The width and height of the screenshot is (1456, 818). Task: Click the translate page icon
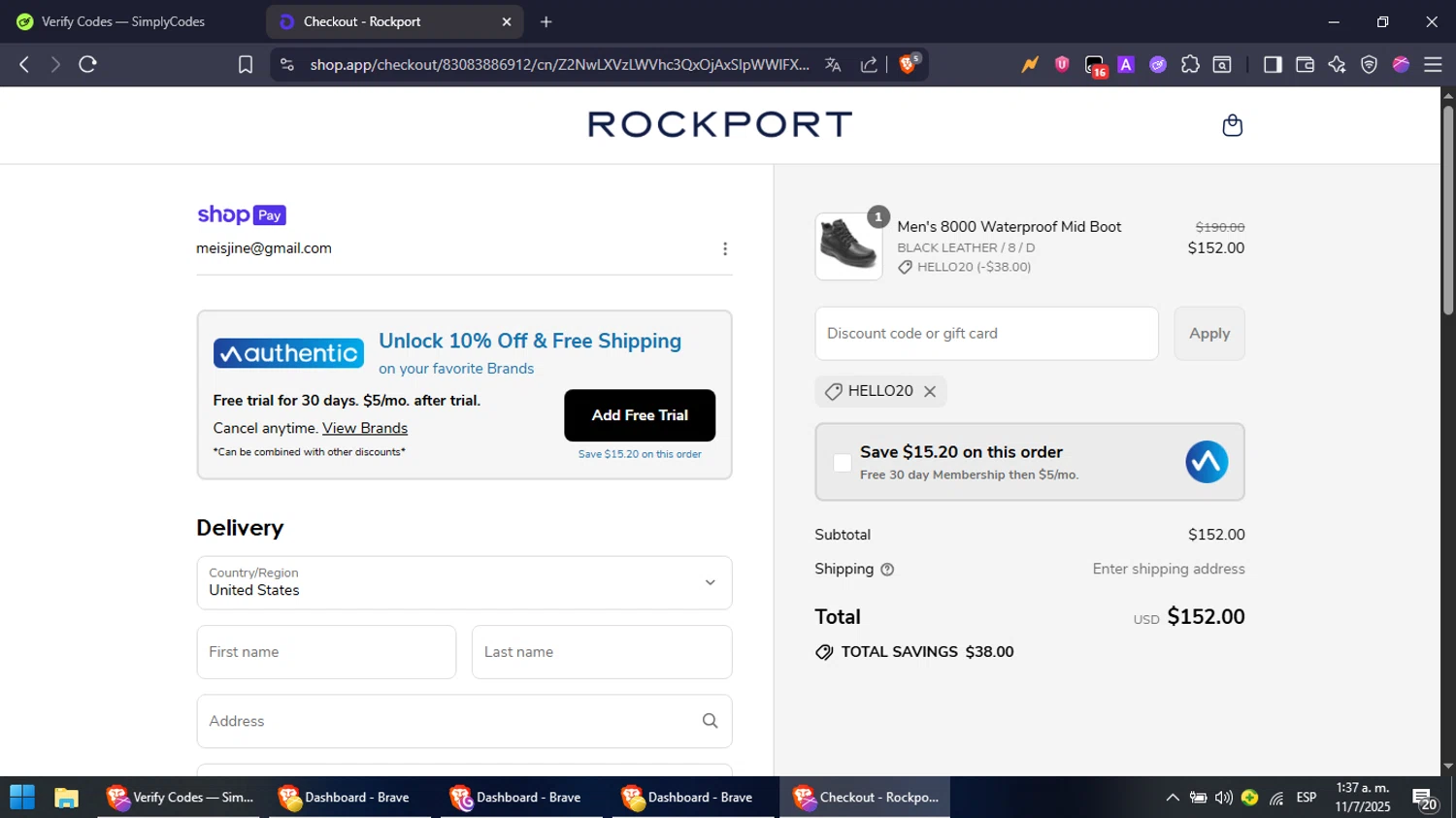click(833, 64)
